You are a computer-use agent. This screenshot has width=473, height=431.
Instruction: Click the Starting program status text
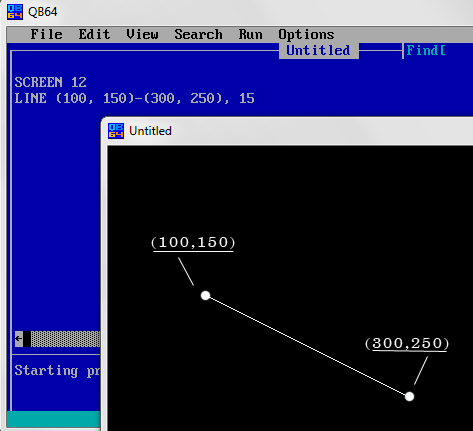tap(57, 371)
